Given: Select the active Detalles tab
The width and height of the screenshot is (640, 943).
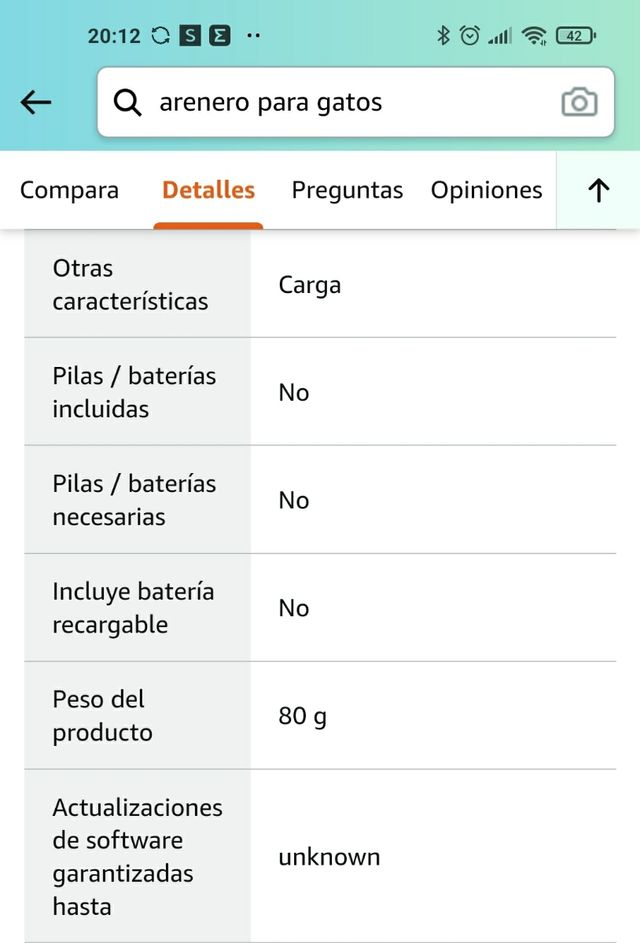Looking at the screenshot, I should point(207,190).
